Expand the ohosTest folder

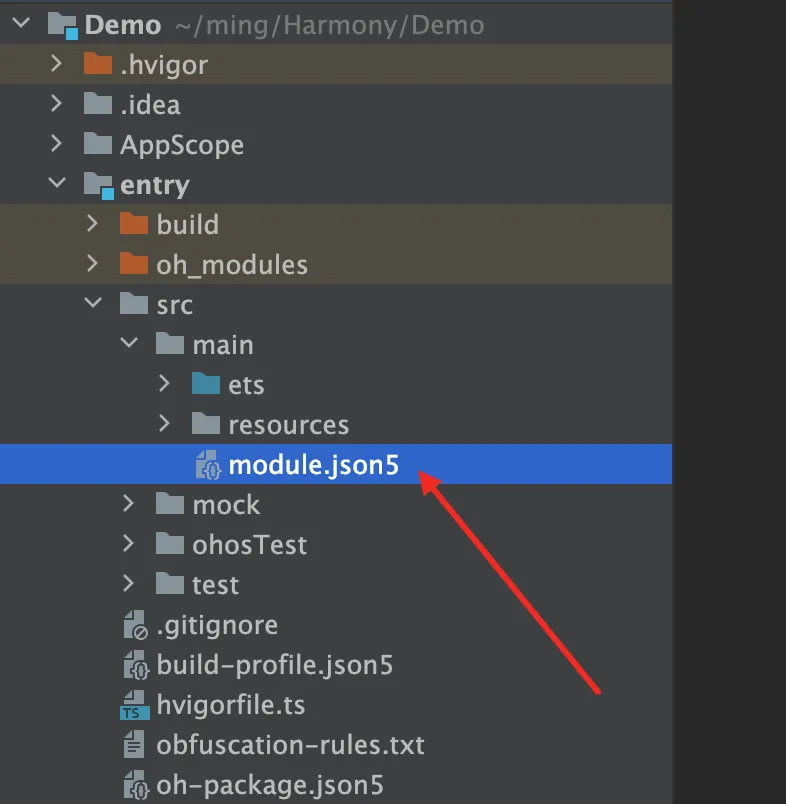pyautogui.click(x=128, y=544)
